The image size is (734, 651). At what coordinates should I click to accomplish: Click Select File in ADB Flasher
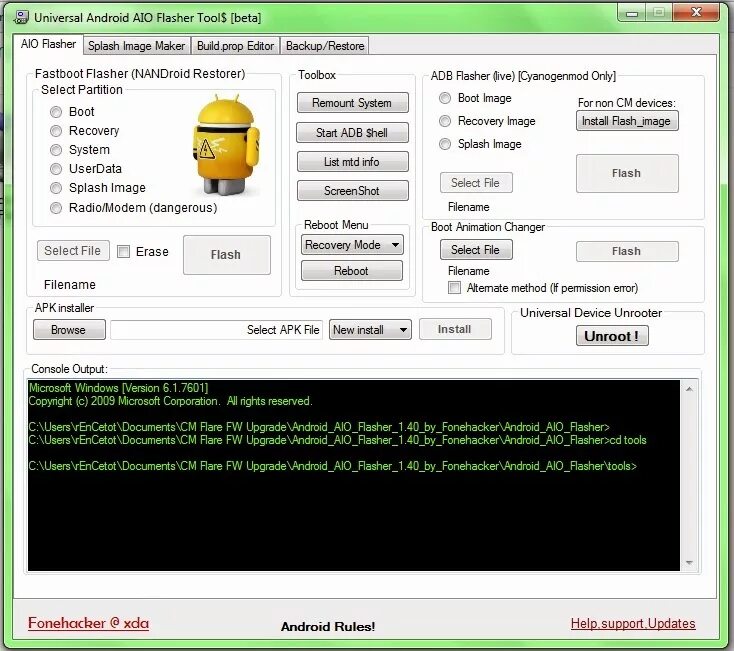pyautogui.click(x=476, y=183)
